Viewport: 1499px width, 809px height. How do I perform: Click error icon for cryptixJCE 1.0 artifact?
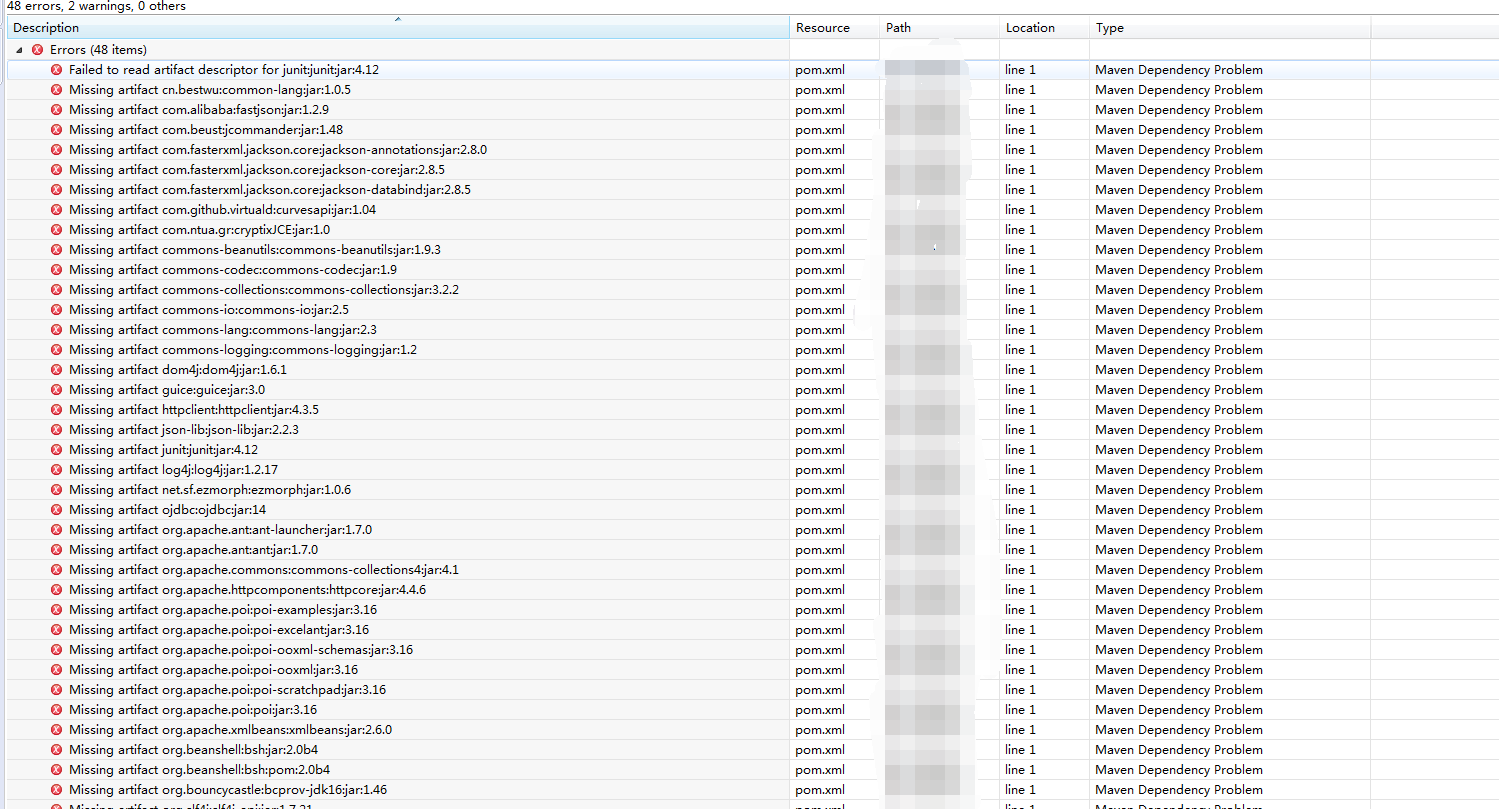click(x=57, y=230)
